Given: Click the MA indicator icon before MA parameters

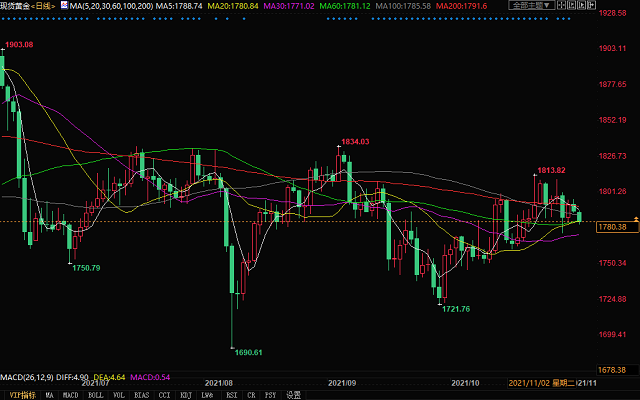Looking at the screenshot, I should (65, 6).
